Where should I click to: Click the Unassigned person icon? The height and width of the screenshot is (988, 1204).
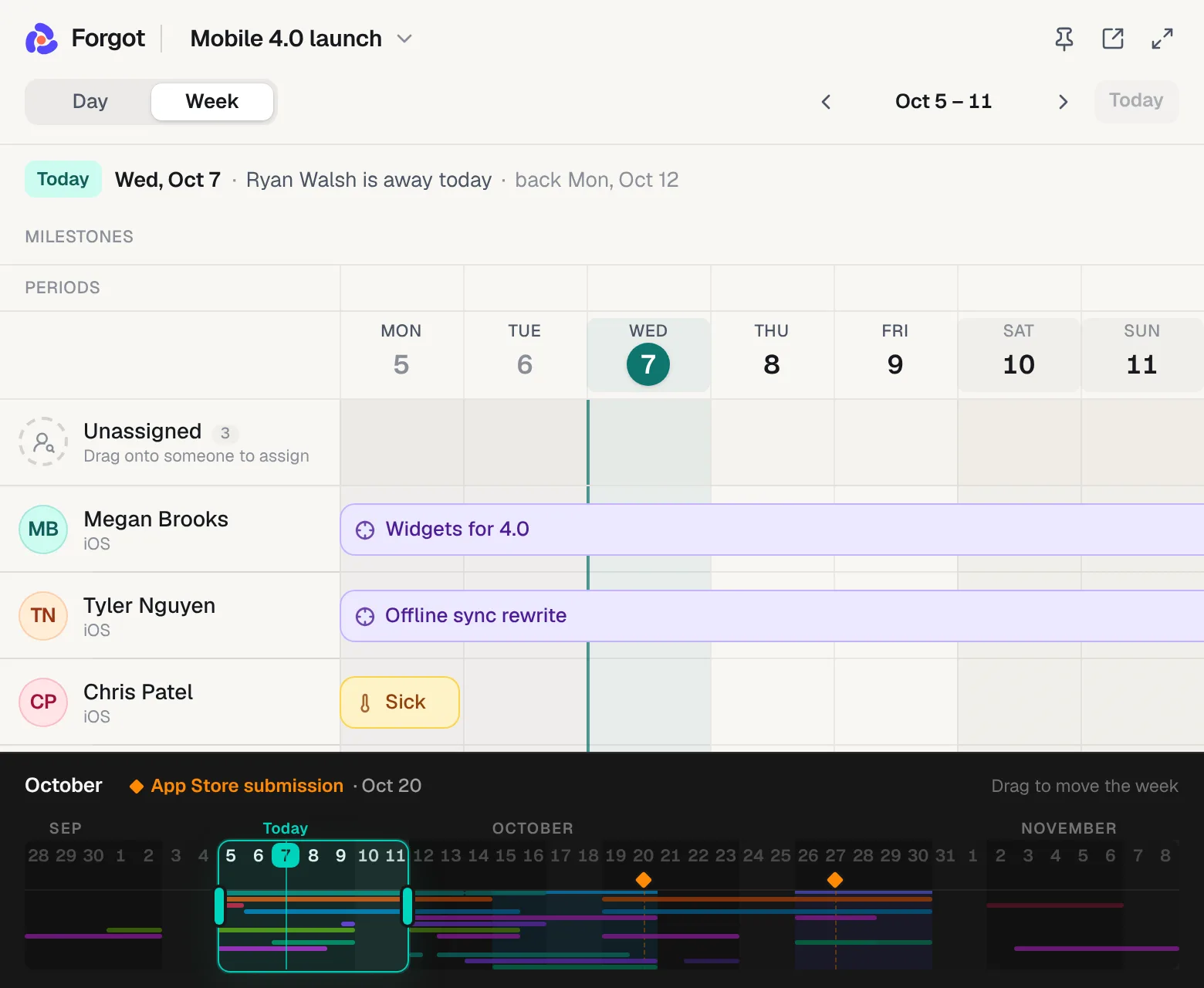coord(43,442)
